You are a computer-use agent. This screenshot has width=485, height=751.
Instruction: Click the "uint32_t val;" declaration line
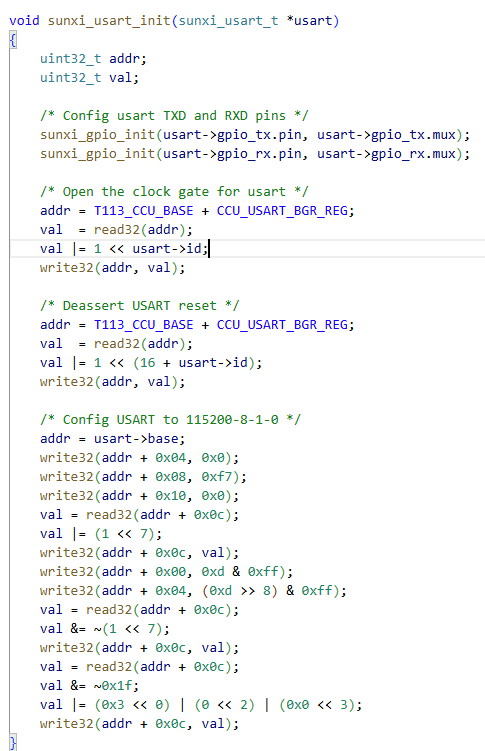tap(90, 77)
